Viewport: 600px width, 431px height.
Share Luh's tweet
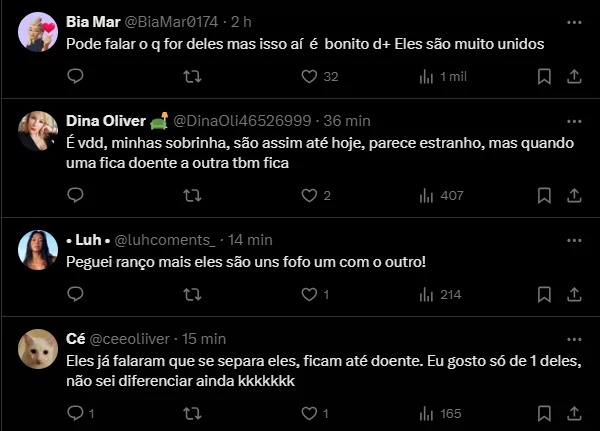pos(574,295)
